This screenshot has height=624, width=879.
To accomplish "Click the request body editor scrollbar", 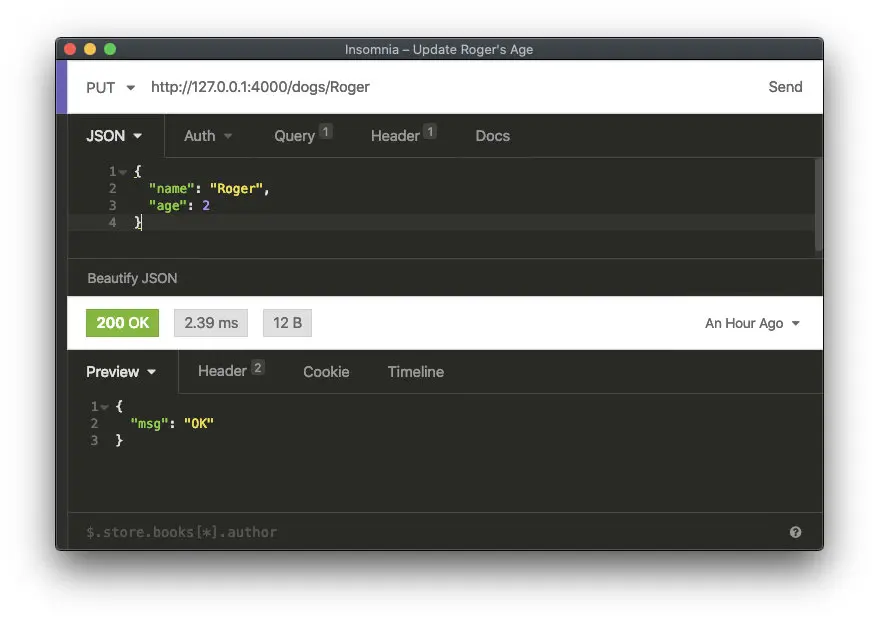I will pos(818,205).
